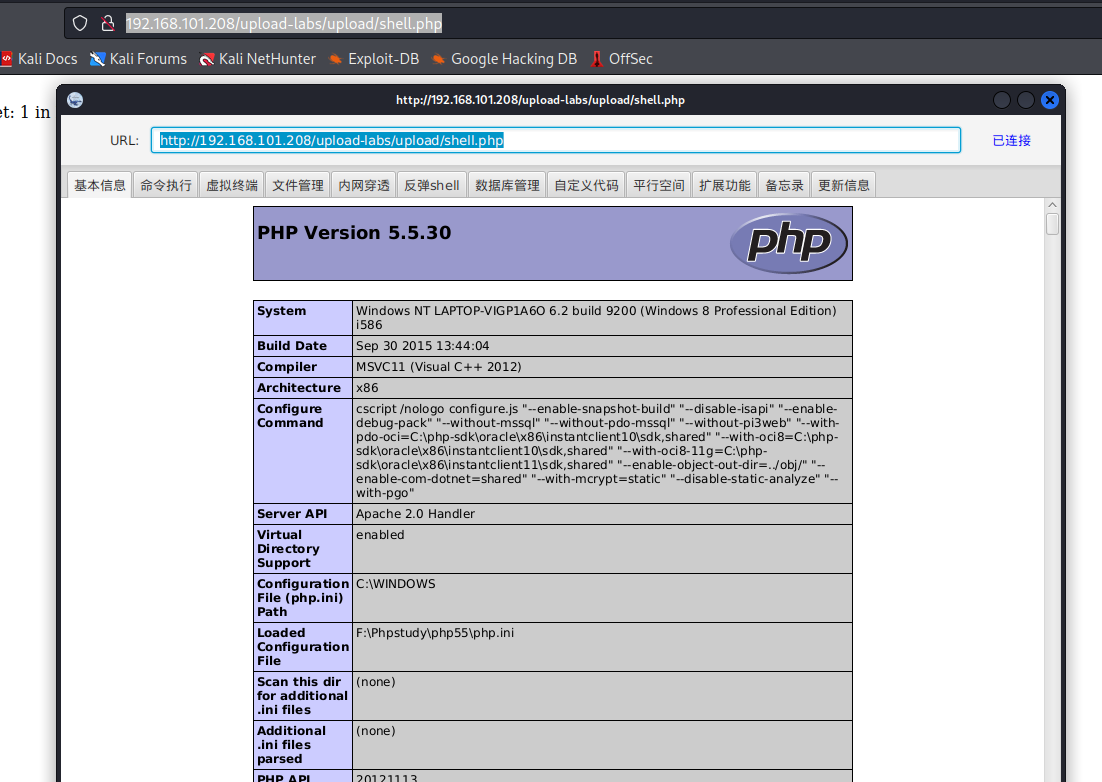
Task: Open OffSec bookmark
Action: tap(621, 59)
